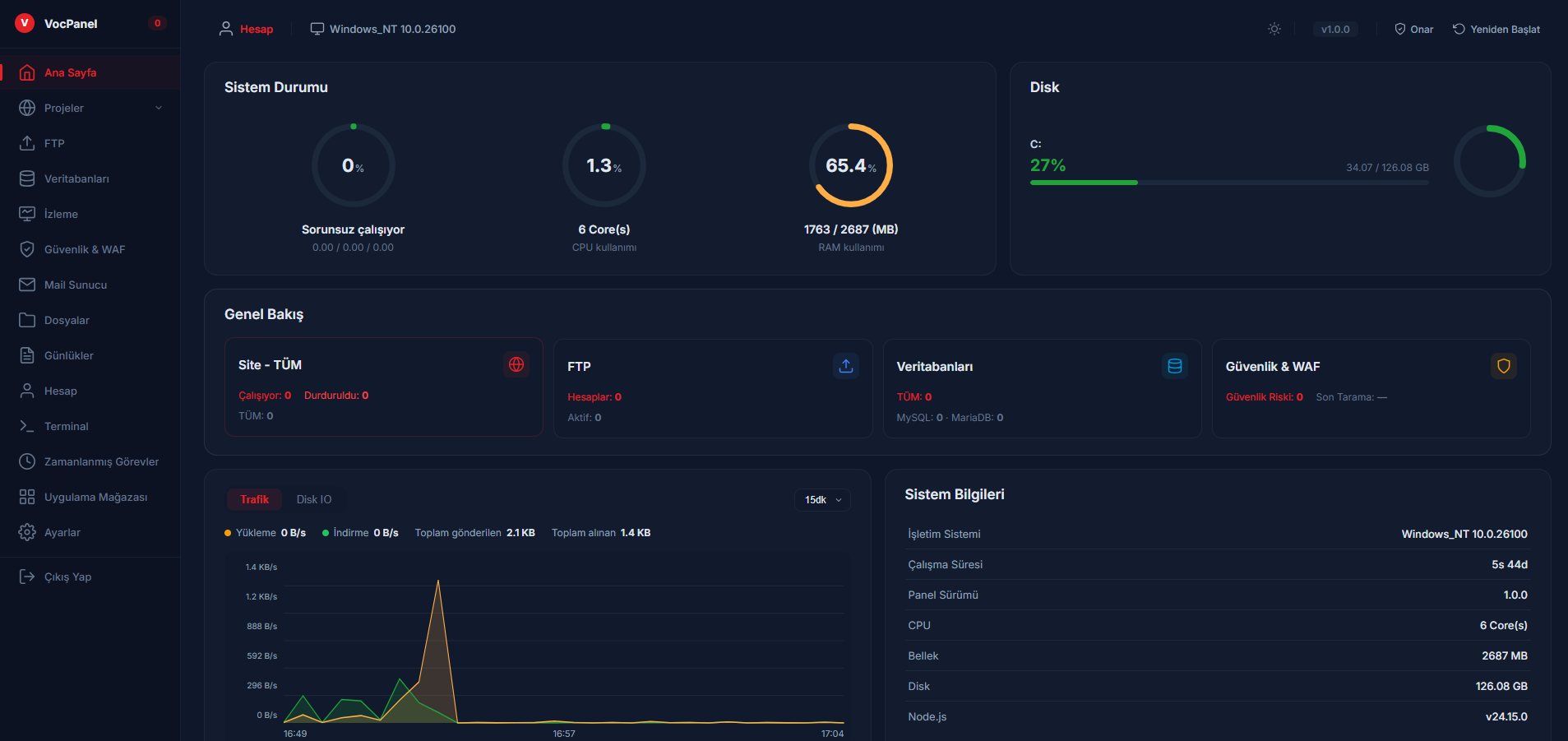Open the 15dk time range dropdown

point(822,500)
